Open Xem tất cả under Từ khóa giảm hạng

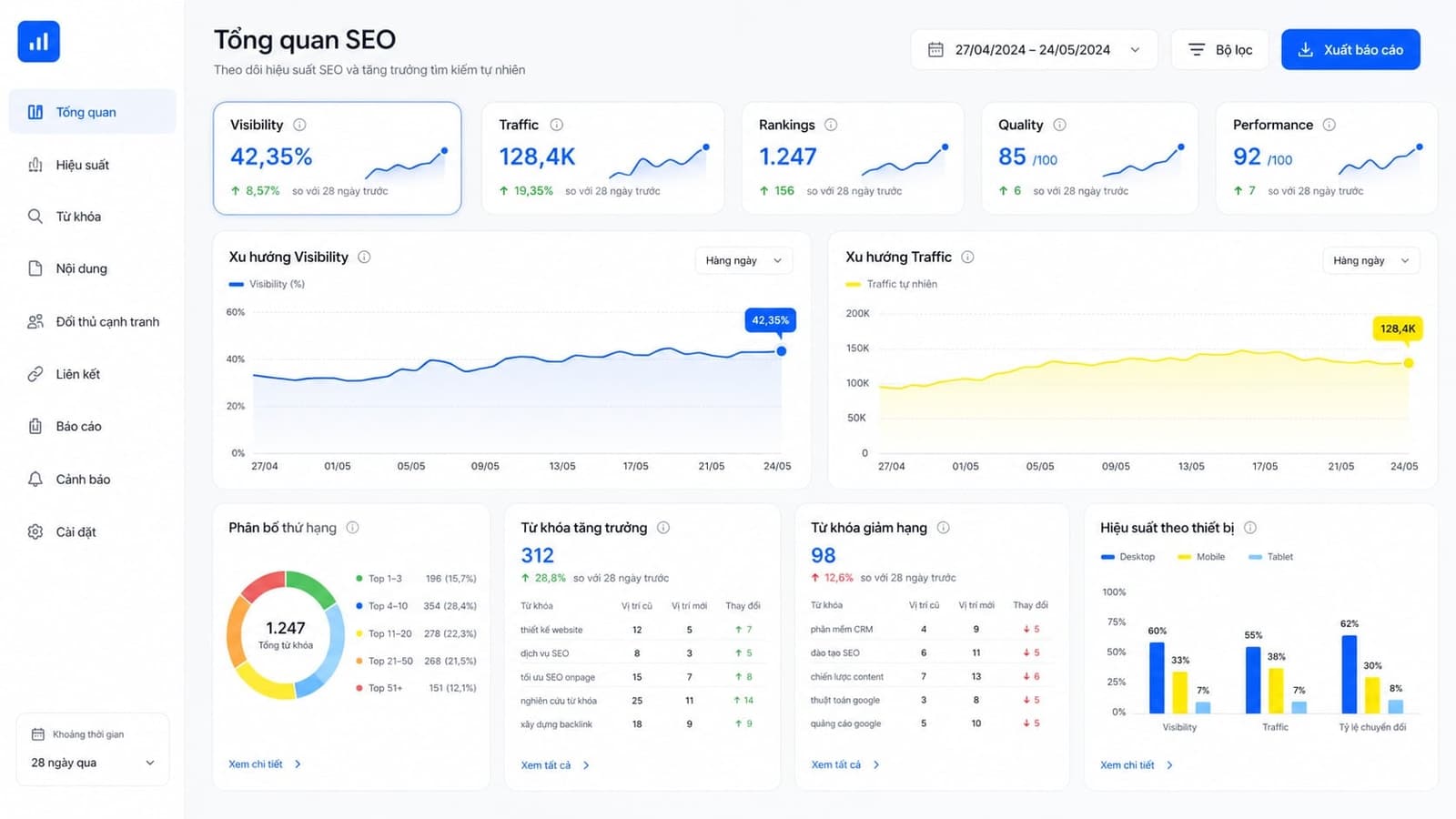(x=845, y=764)
